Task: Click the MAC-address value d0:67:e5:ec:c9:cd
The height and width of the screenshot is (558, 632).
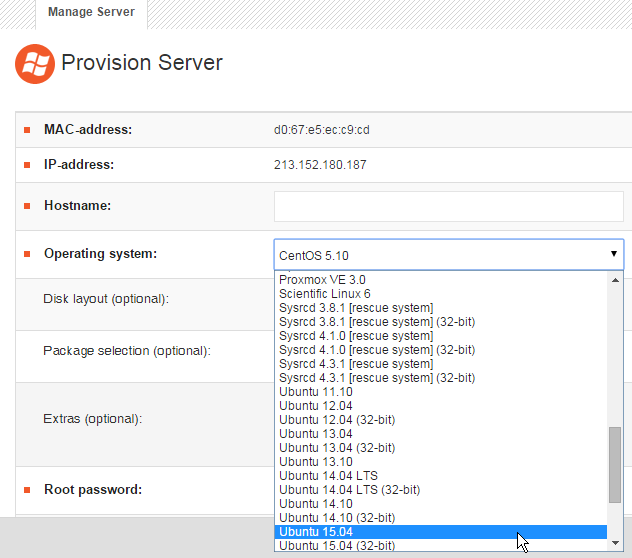Action: click(x=322, y=130)
